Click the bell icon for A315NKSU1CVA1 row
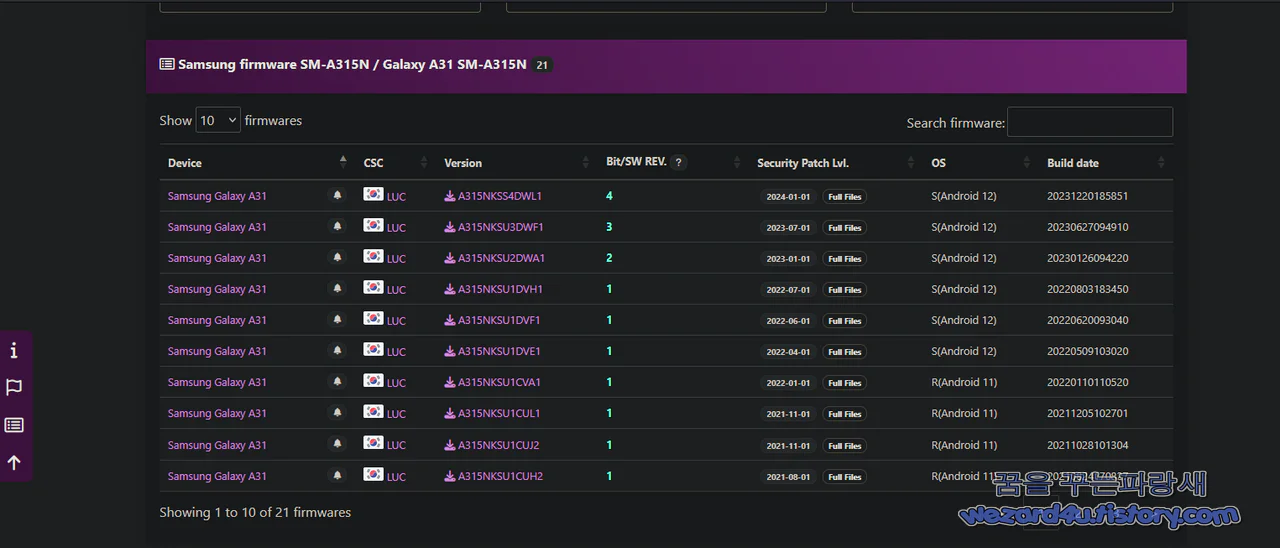The height and width of the screenshot is (548, 1280). click(x=337, y=382)
